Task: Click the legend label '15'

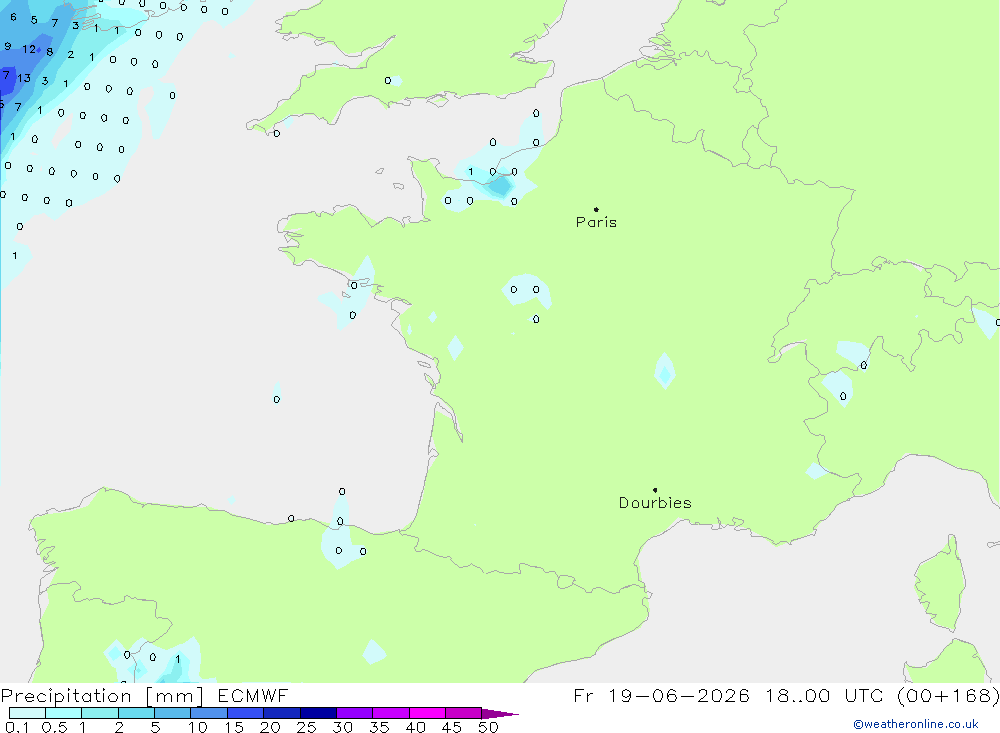Action: click(x=234, y=727)
